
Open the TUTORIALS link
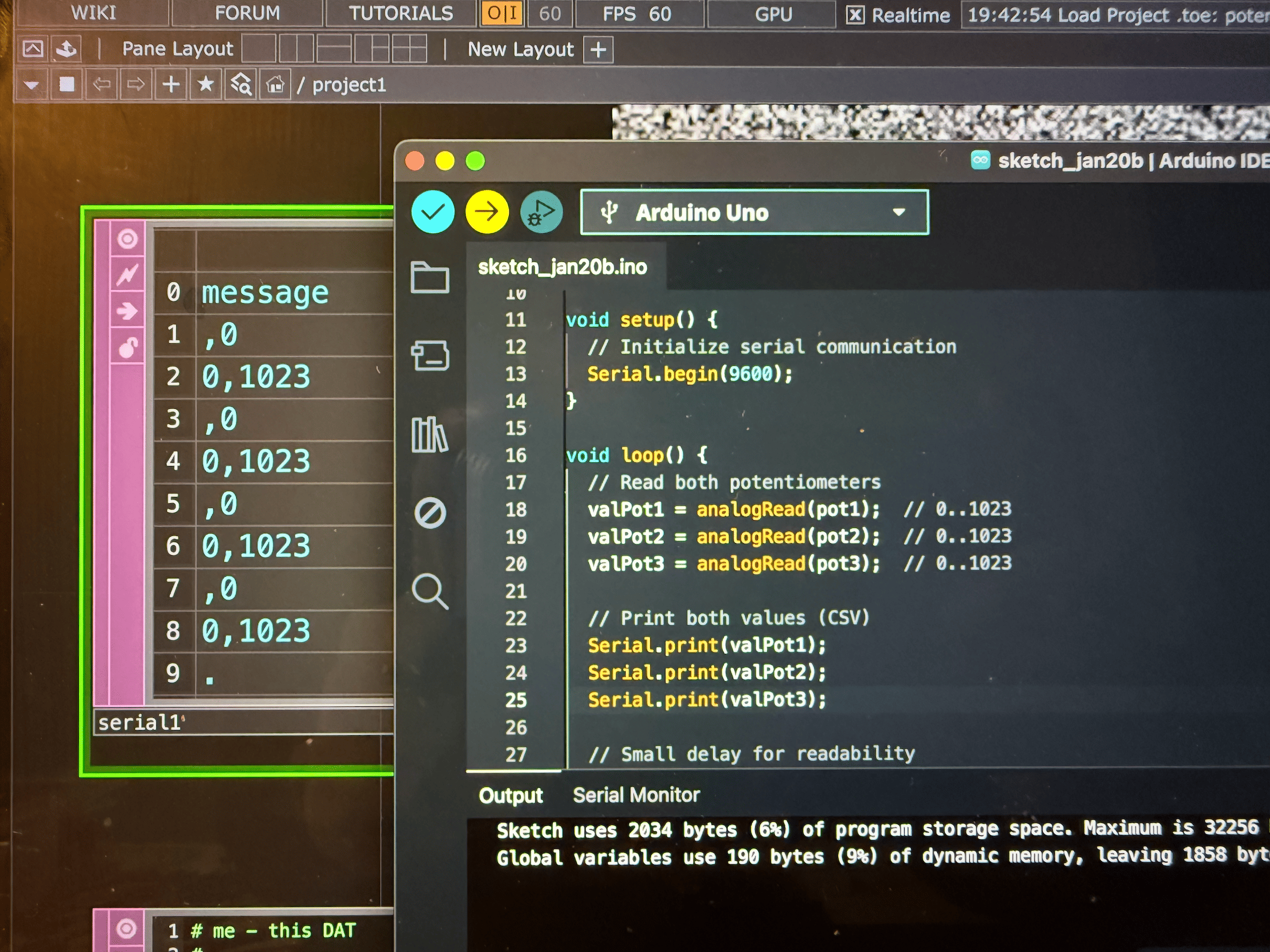pos(401,13)
